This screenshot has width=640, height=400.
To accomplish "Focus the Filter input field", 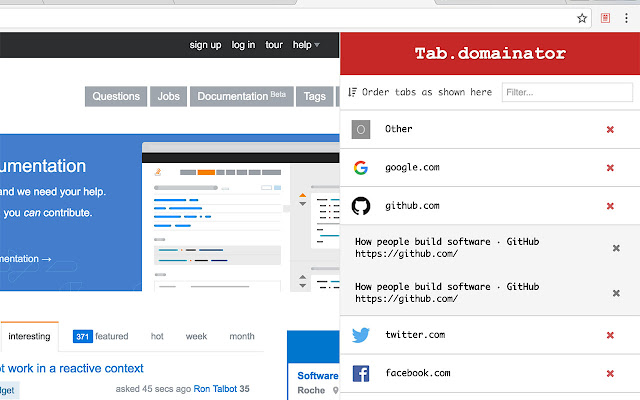I will click(567, 92).
